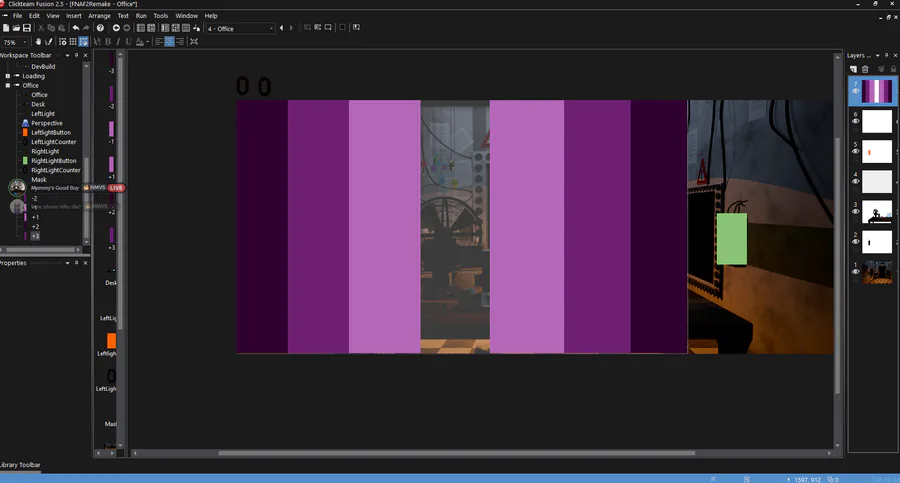Select RightLightCounter in workspace tree

click(56, 170)
